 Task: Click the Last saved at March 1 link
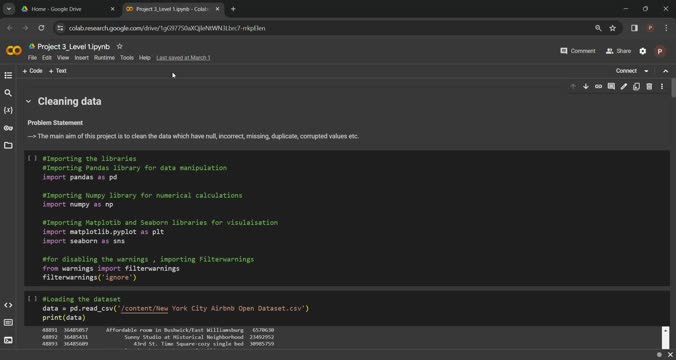pos(183,58)
